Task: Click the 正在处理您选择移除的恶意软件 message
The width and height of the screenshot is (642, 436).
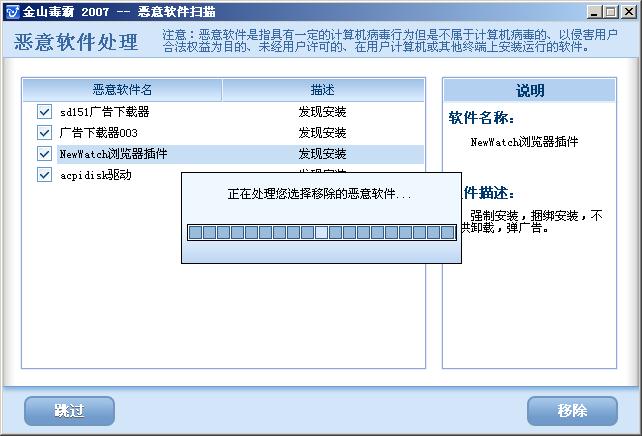Action: coord(319,194)
